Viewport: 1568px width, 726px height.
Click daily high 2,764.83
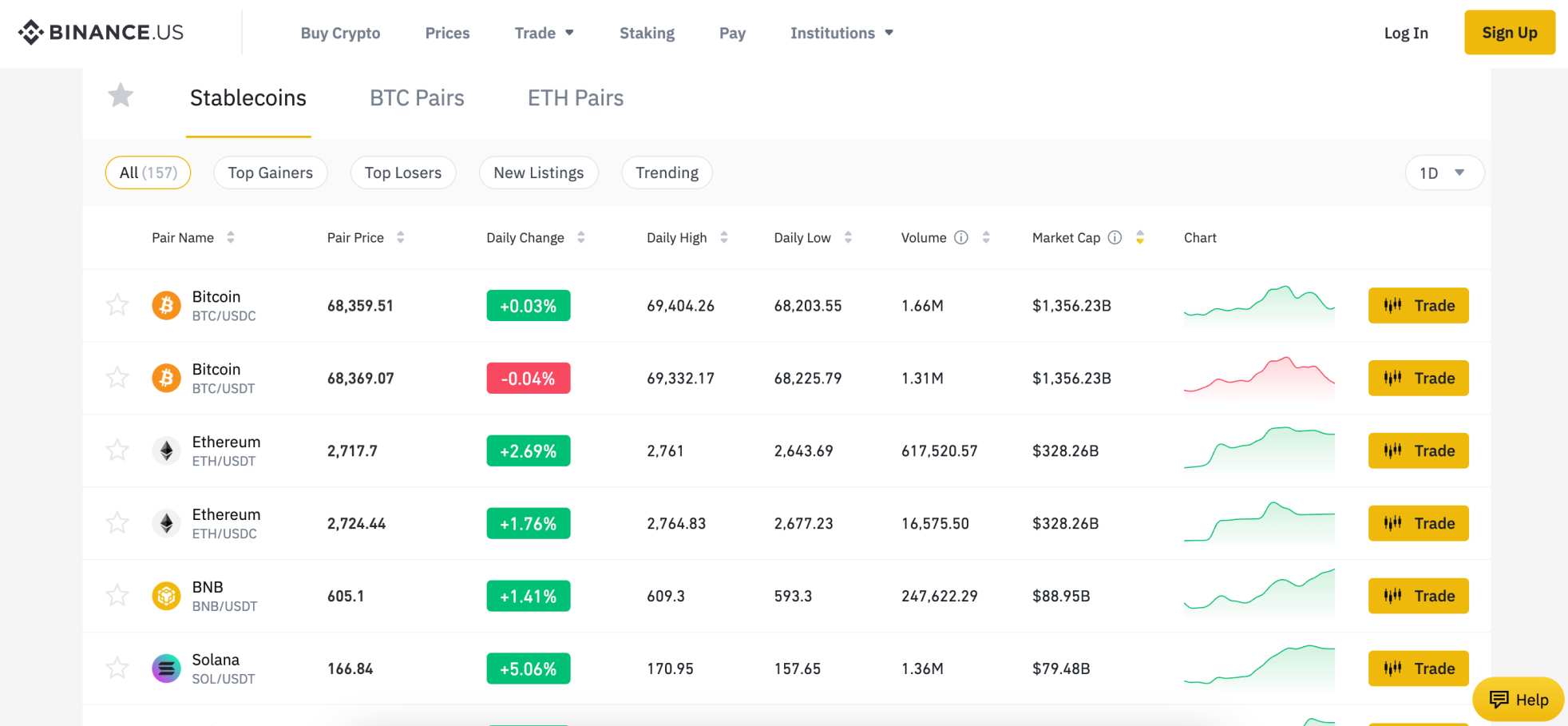pos(676,524)
